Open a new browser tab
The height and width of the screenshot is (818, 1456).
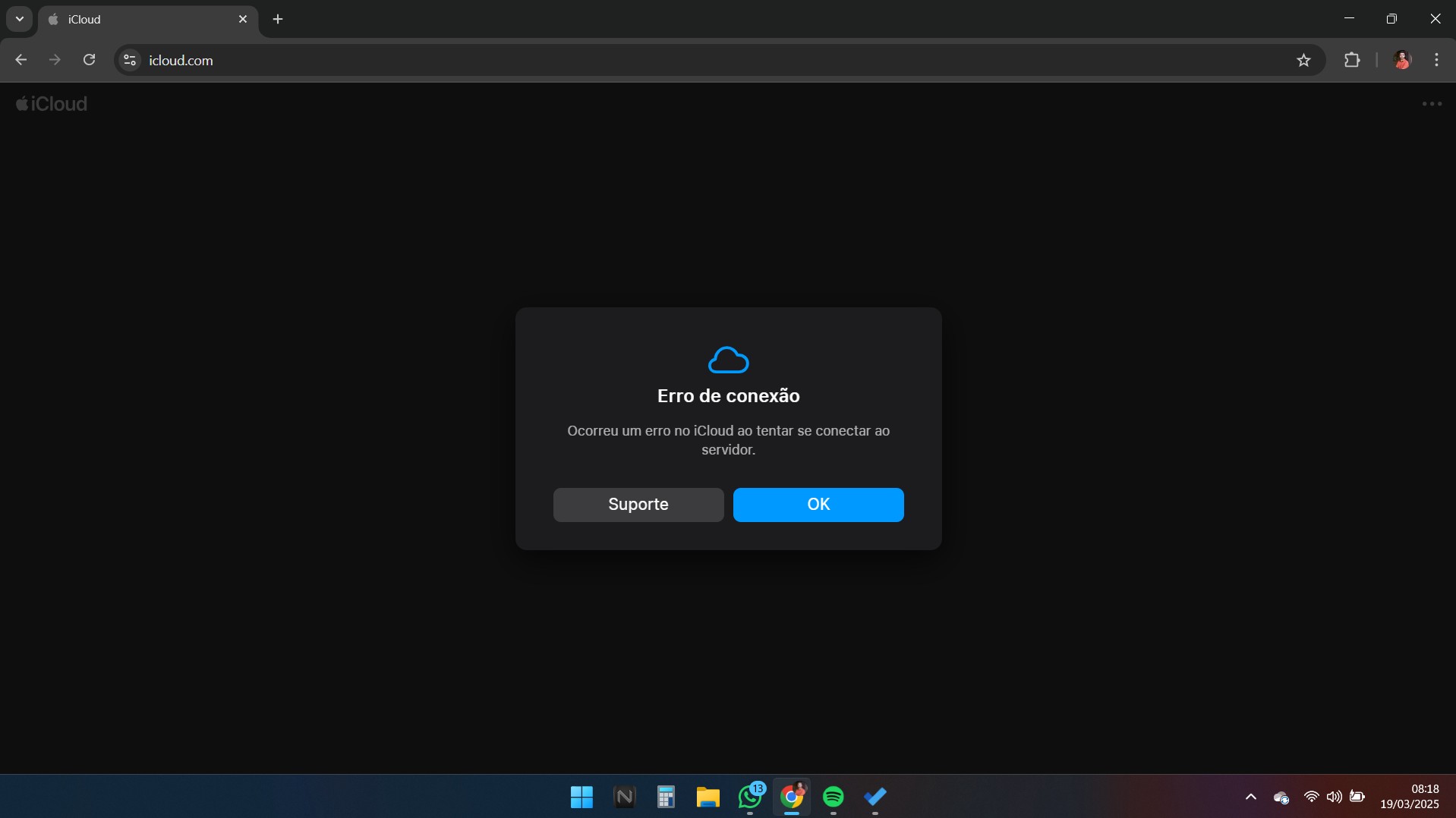(278, 19)
